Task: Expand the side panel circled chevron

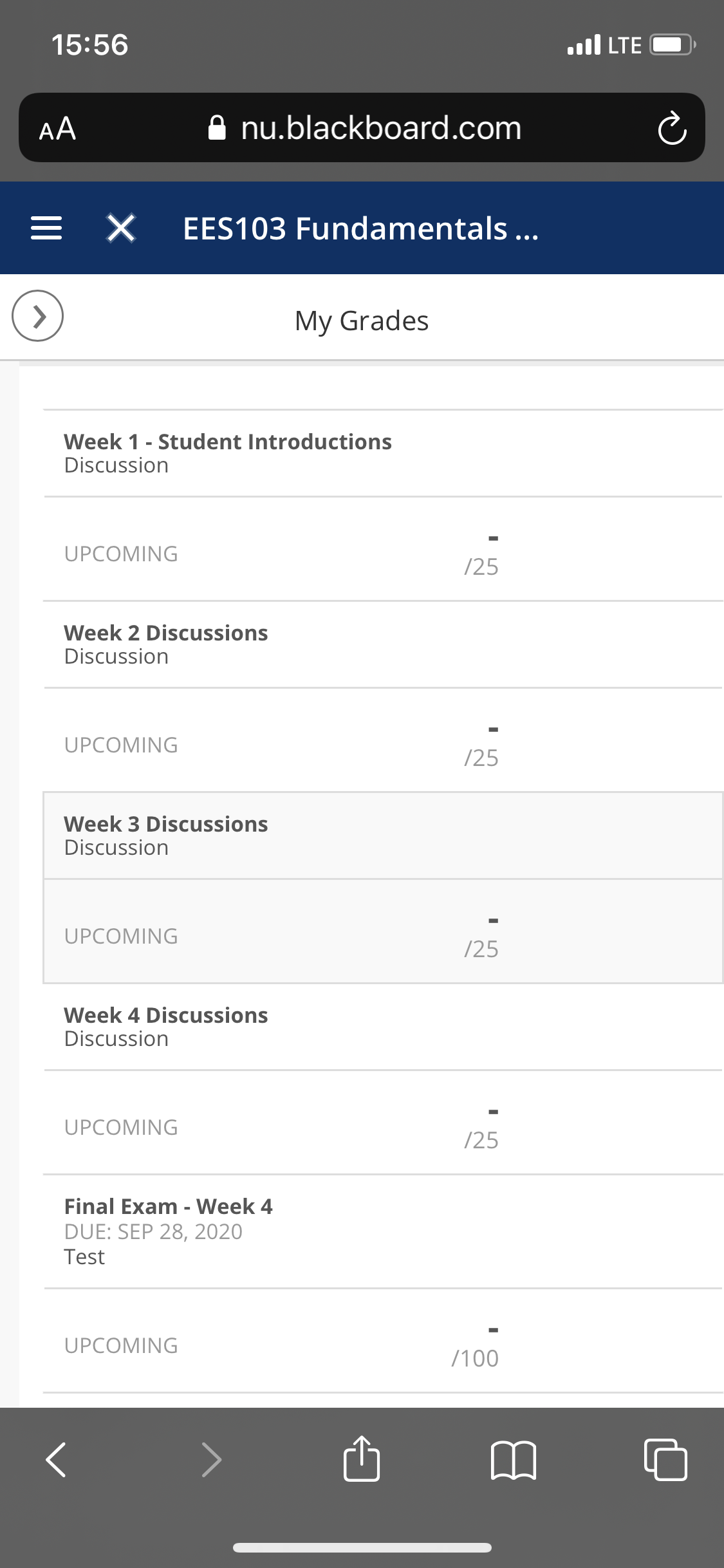Action: [37, 315]
